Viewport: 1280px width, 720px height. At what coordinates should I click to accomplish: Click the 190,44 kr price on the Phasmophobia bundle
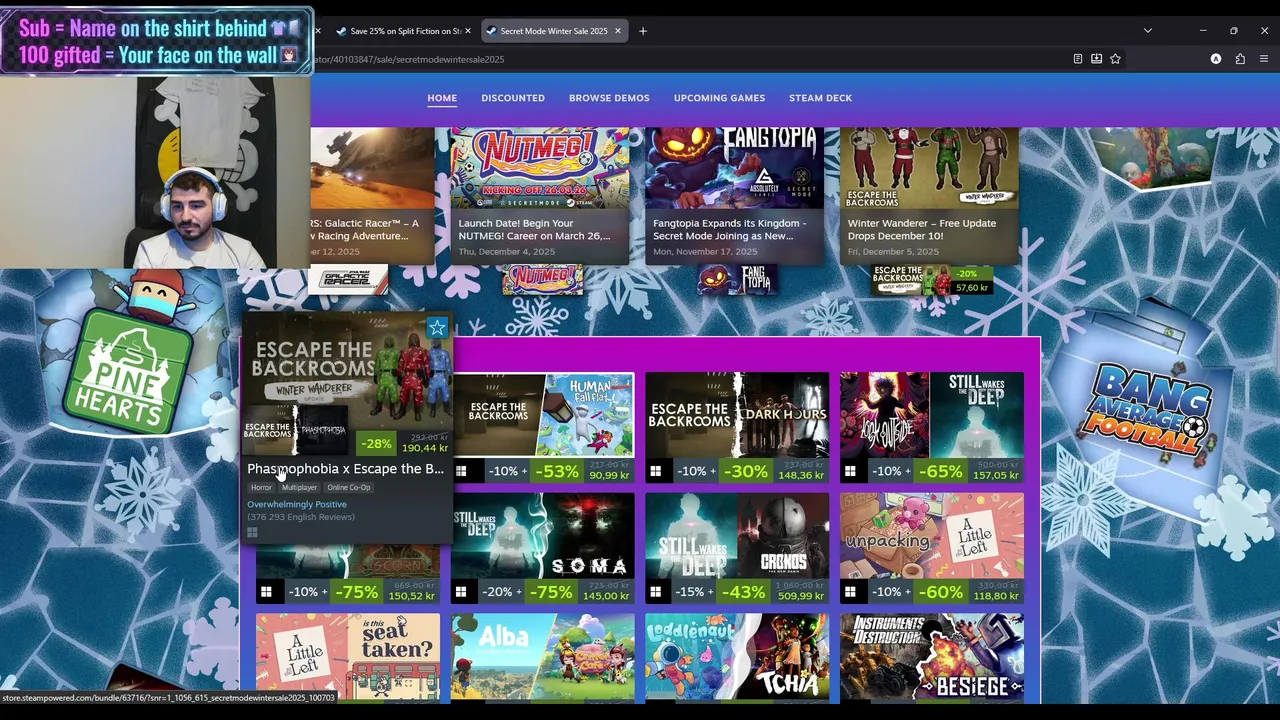click(x=424, y=448)
